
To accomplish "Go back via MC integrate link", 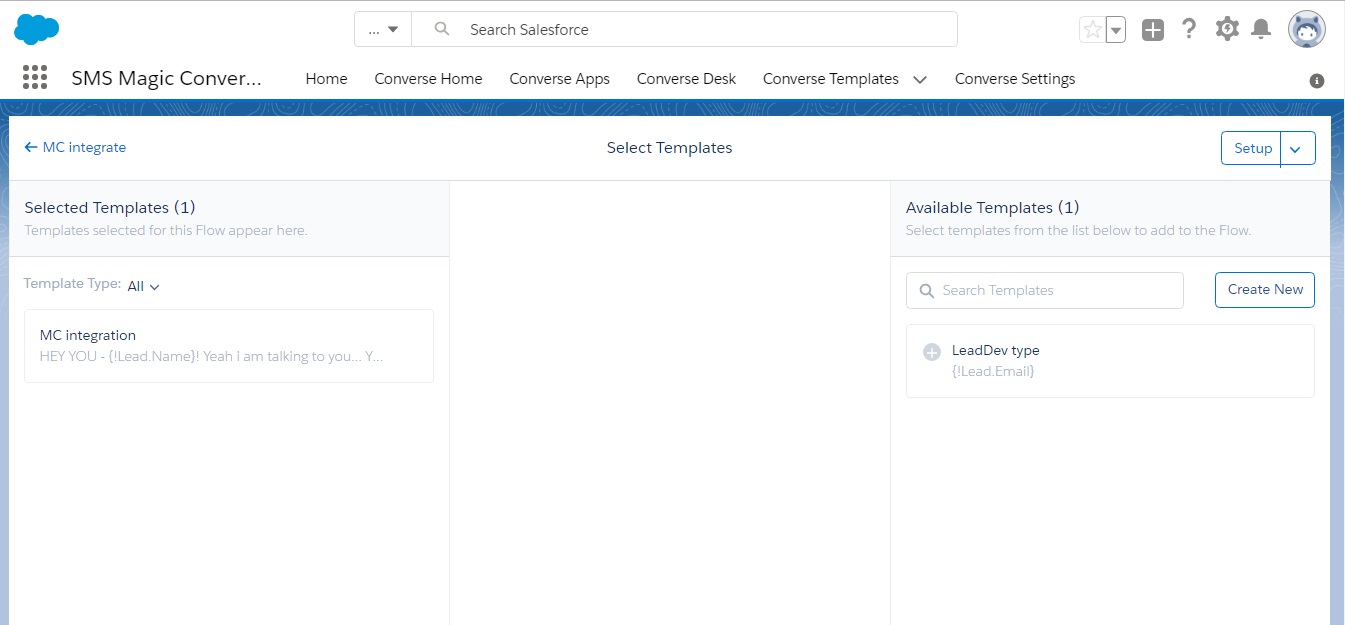I will click(75, 147).
